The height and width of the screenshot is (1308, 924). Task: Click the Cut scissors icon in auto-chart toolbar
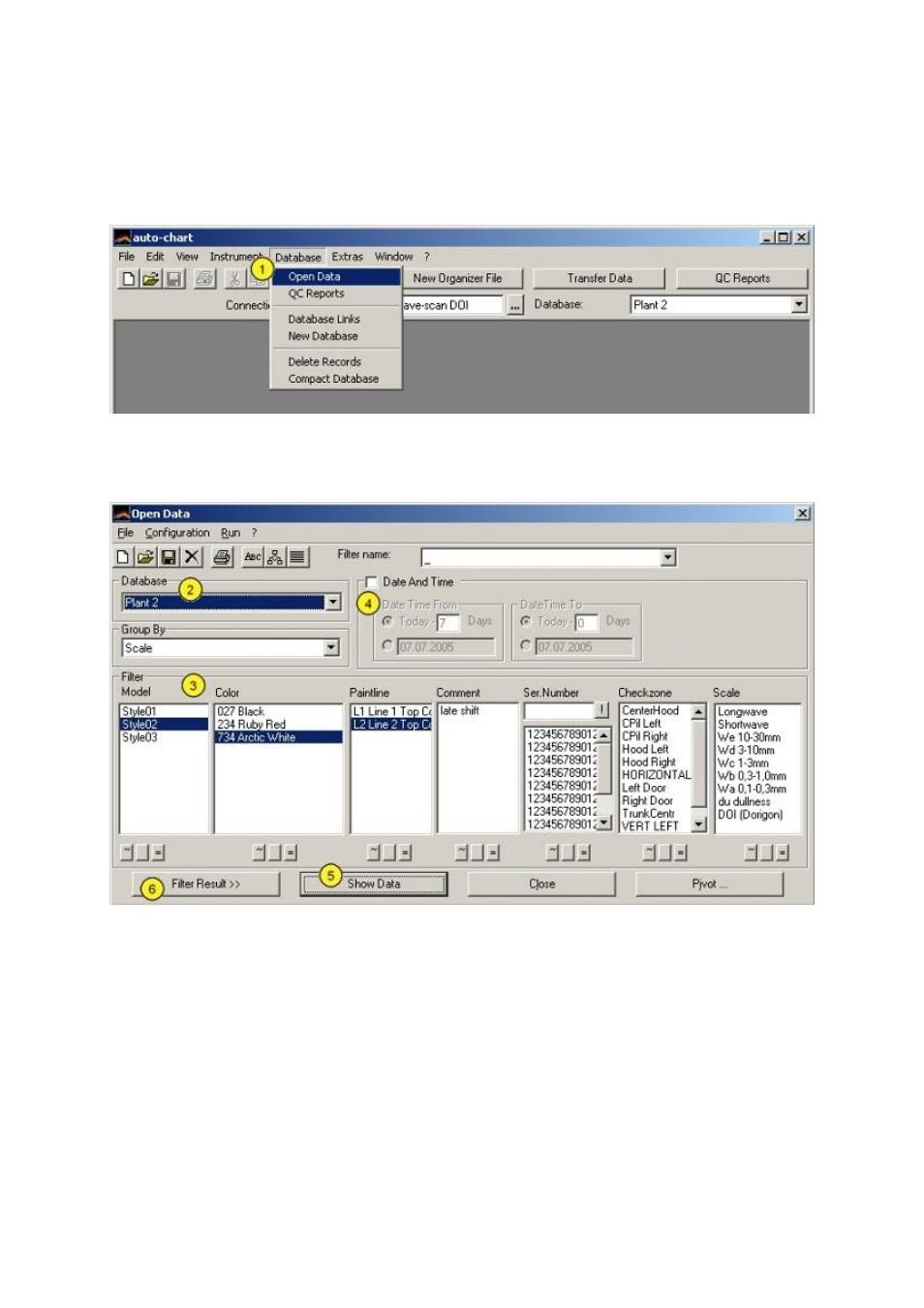click(x=233, y=279)
